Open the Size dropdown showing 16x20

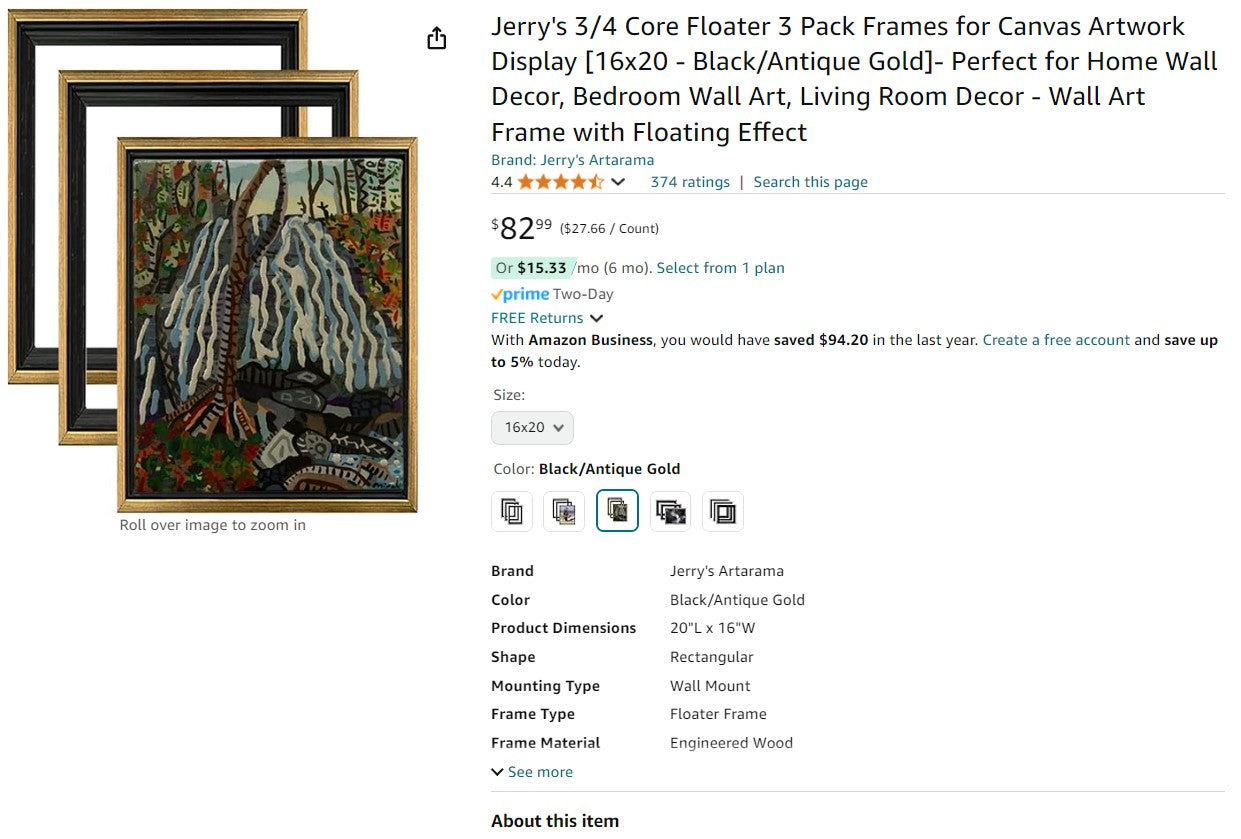coord(532,427)
